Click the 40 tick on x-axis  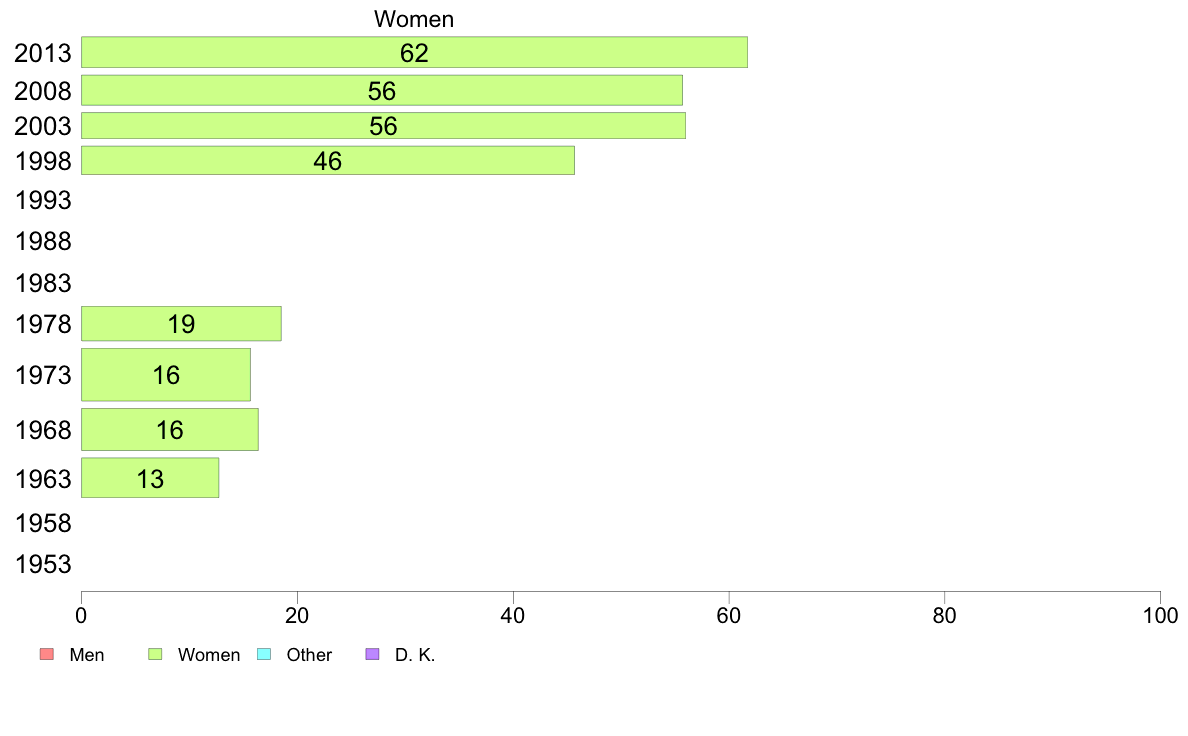point(513,615)
